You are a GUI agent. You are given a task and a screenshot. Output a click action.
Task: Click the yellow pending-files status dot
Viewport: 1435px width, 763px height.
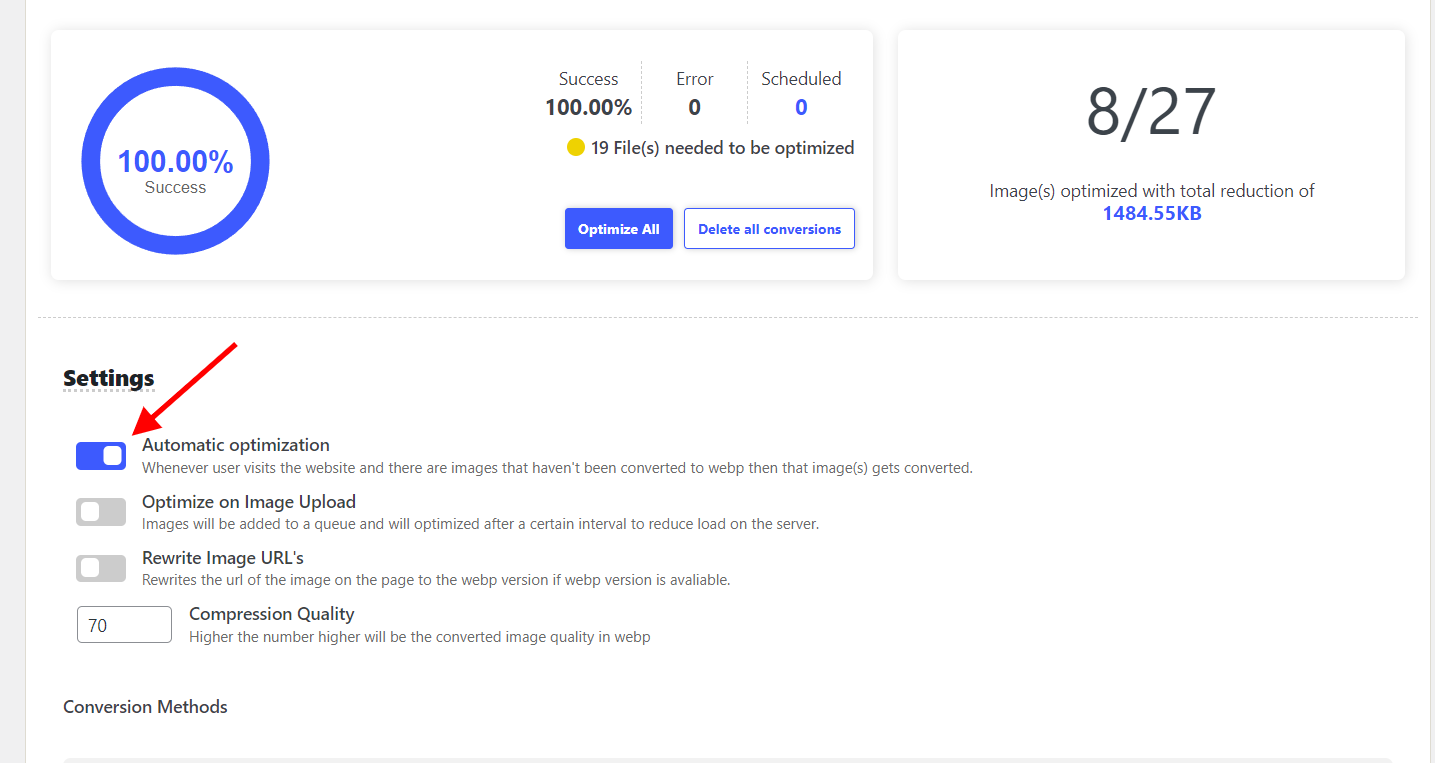coord(575,148)
